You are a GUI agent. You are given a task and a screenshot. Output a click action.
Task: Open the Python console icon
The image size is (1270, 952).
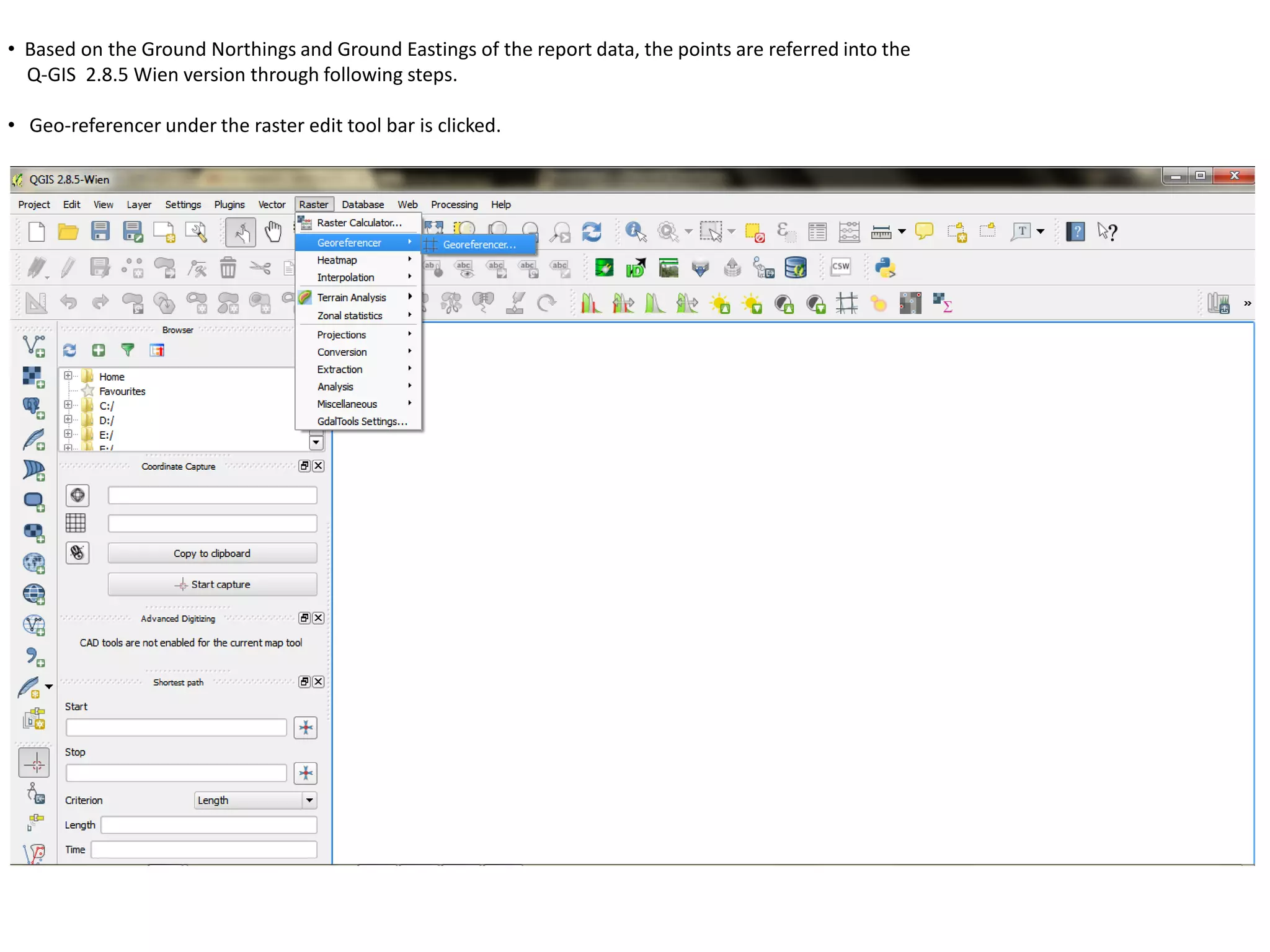[x=886, y=268]
